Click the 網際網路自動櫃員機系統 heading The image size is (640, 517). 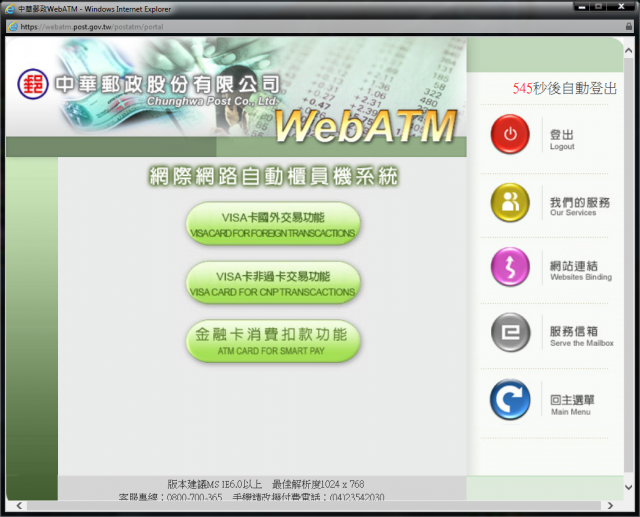point(273,176)
